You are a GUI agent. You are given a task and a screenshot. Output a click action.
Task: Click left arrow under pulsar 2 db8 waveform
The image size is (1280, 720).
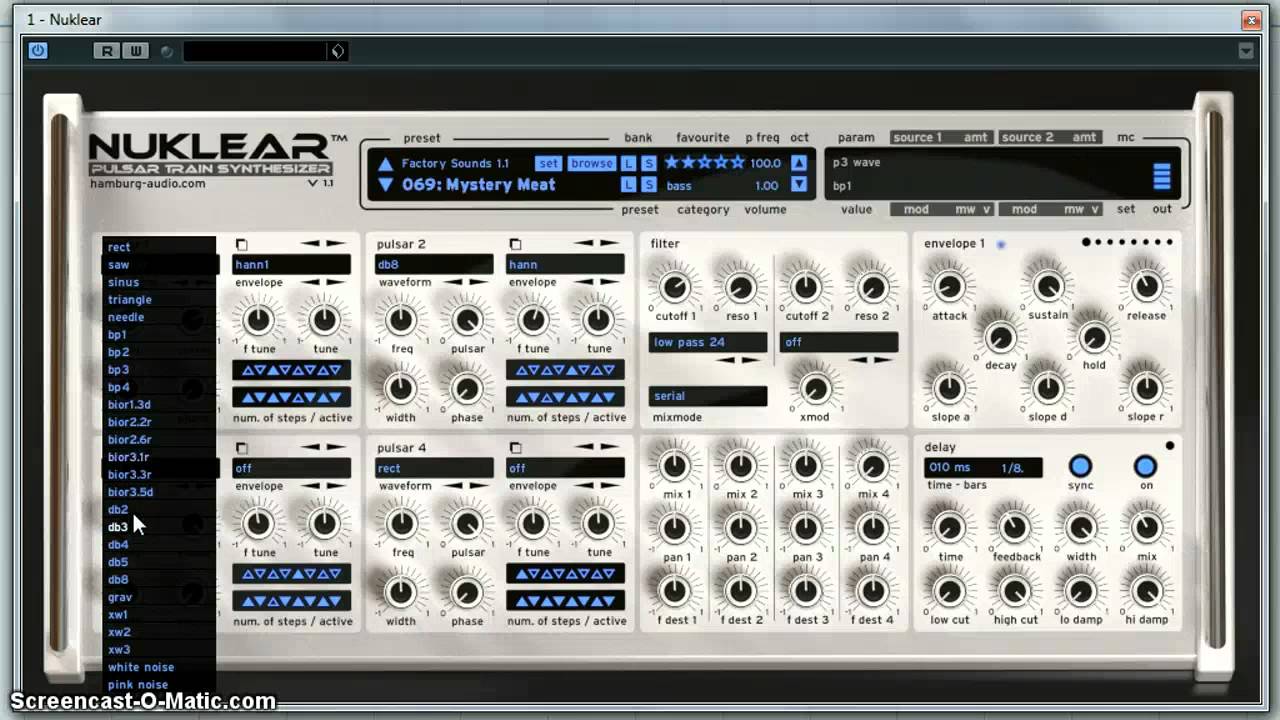tap(455, 283)
